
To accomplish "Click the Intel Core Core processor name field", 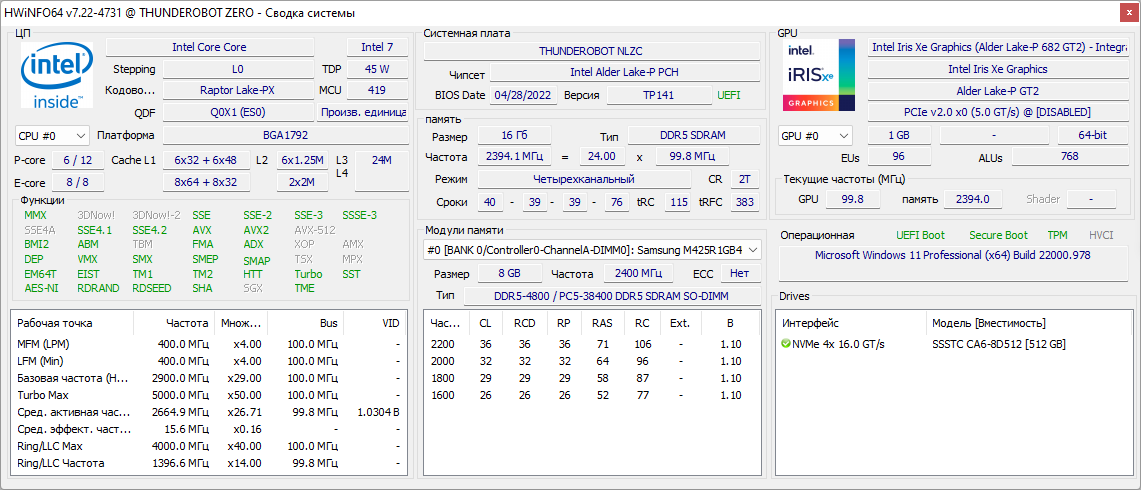I will click(209, 47).
